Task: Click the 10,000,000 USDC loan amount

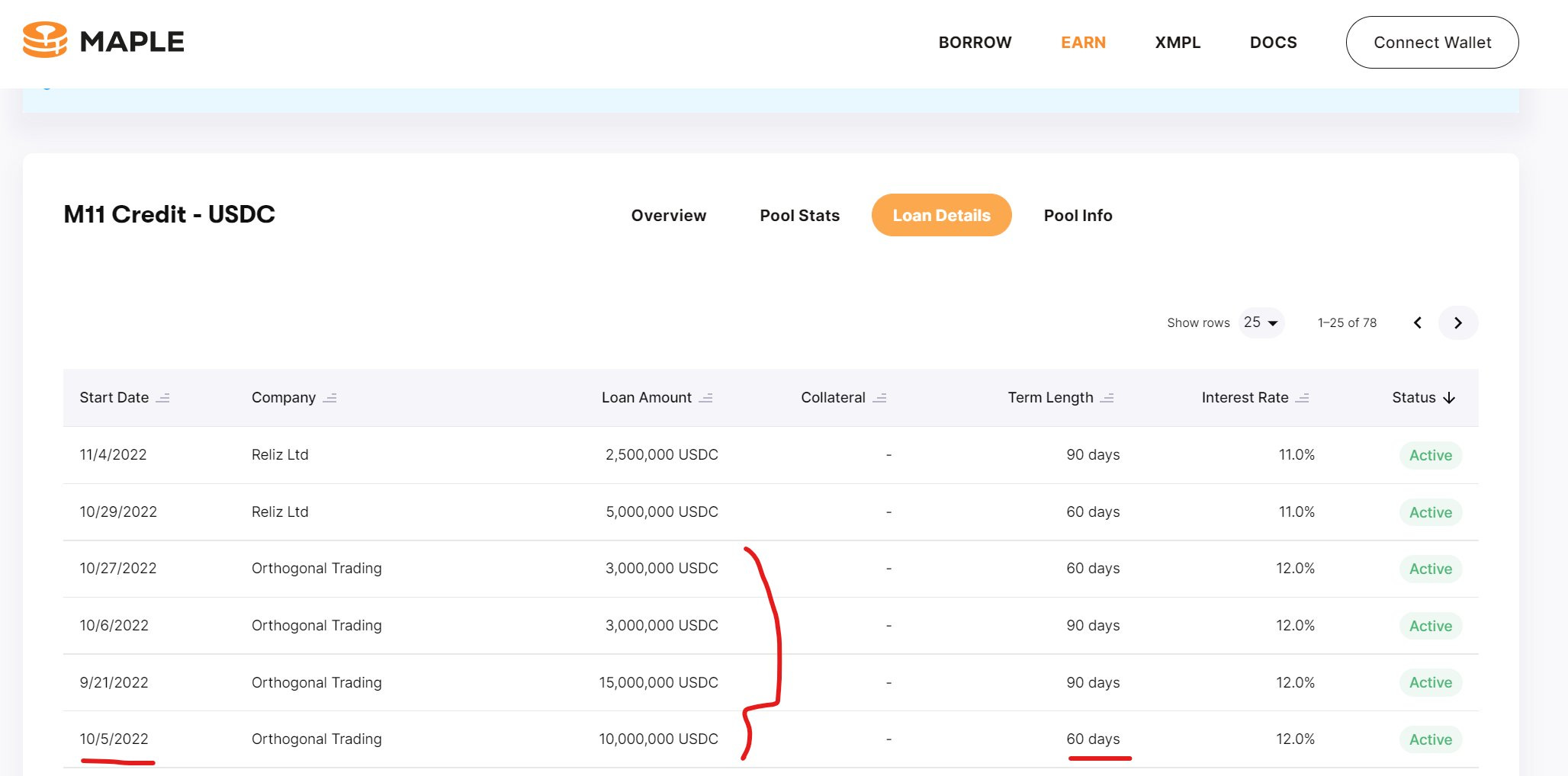Action: 659,739
